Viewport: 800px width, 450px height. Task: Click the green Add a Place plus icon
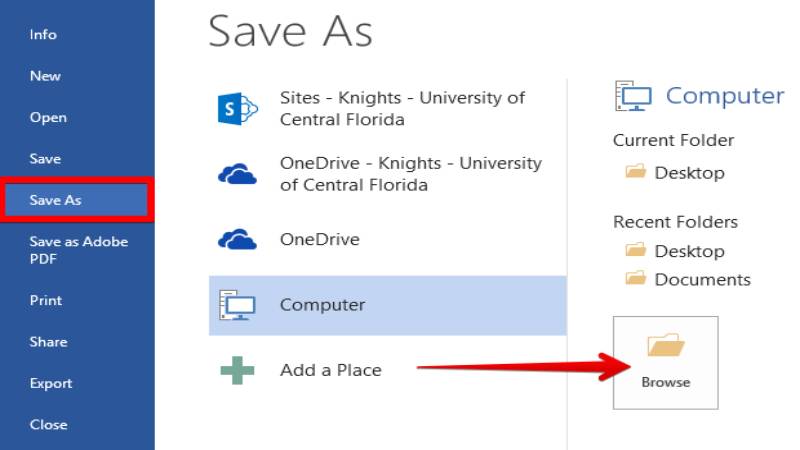(238, 370)
